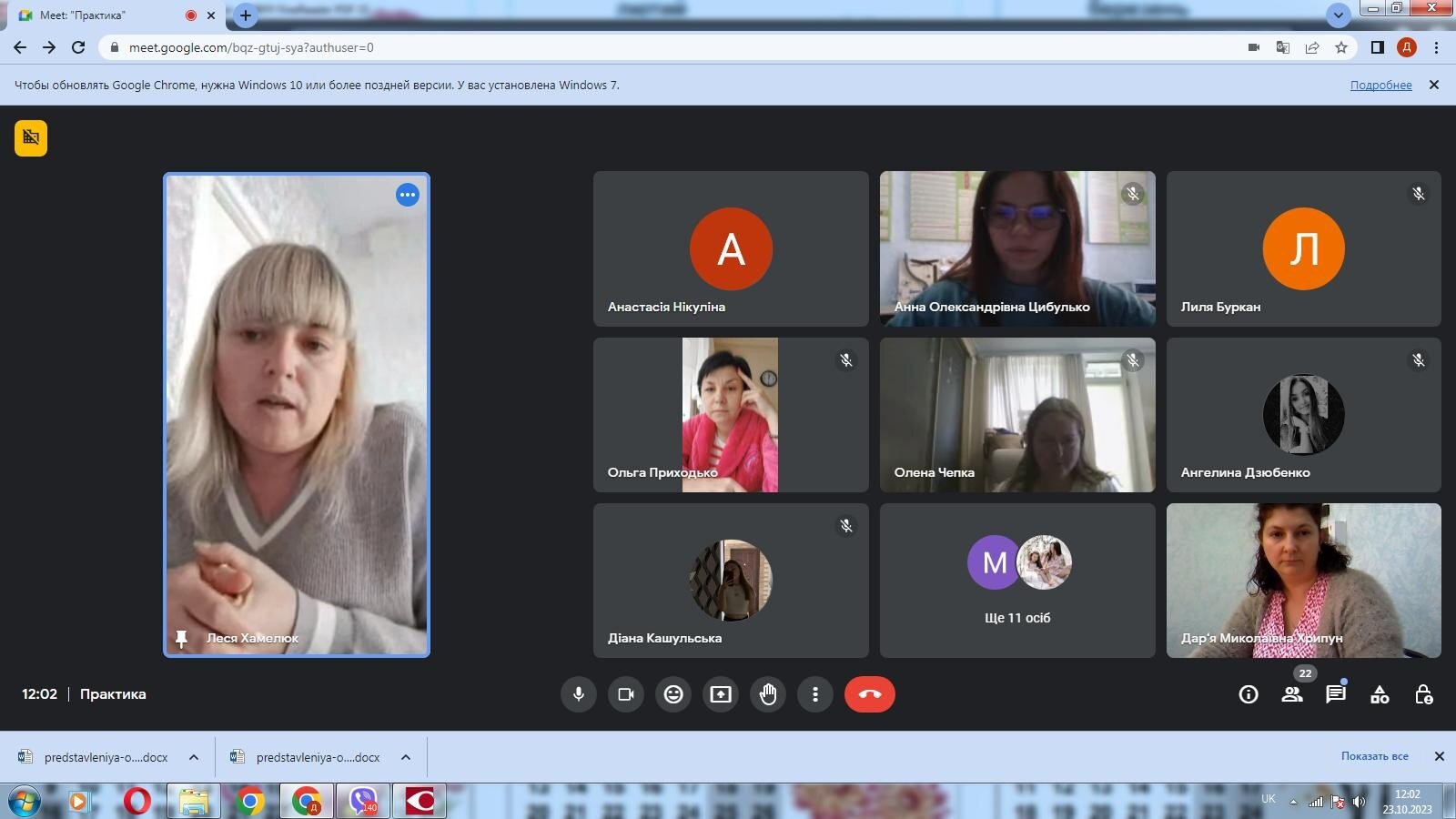Click the Подробнее link in the notification bar

click(x=1380, y=85)
